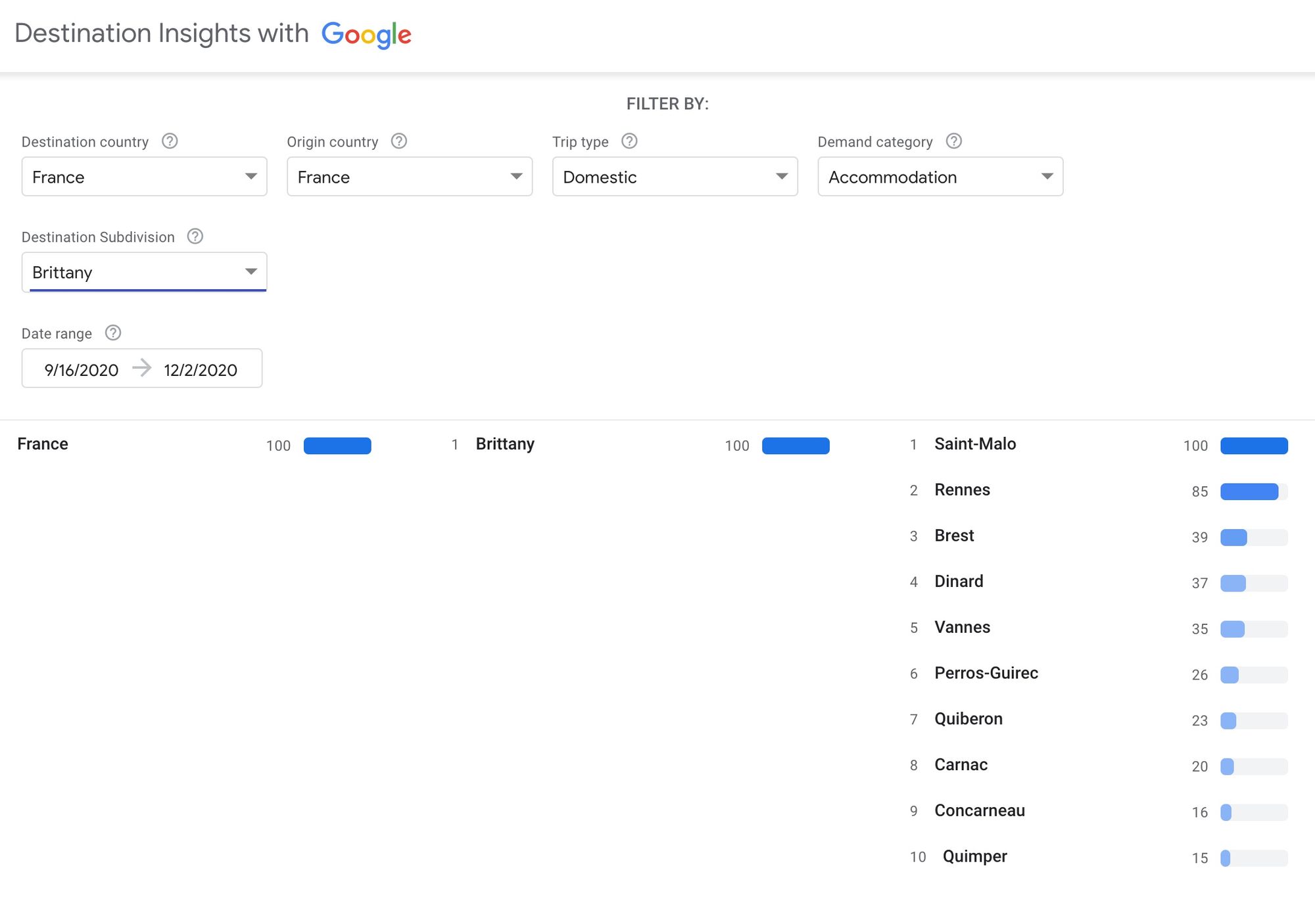Open the Destination country dropdown
This screenshot has height=924, width=1315.
[144, 177]
